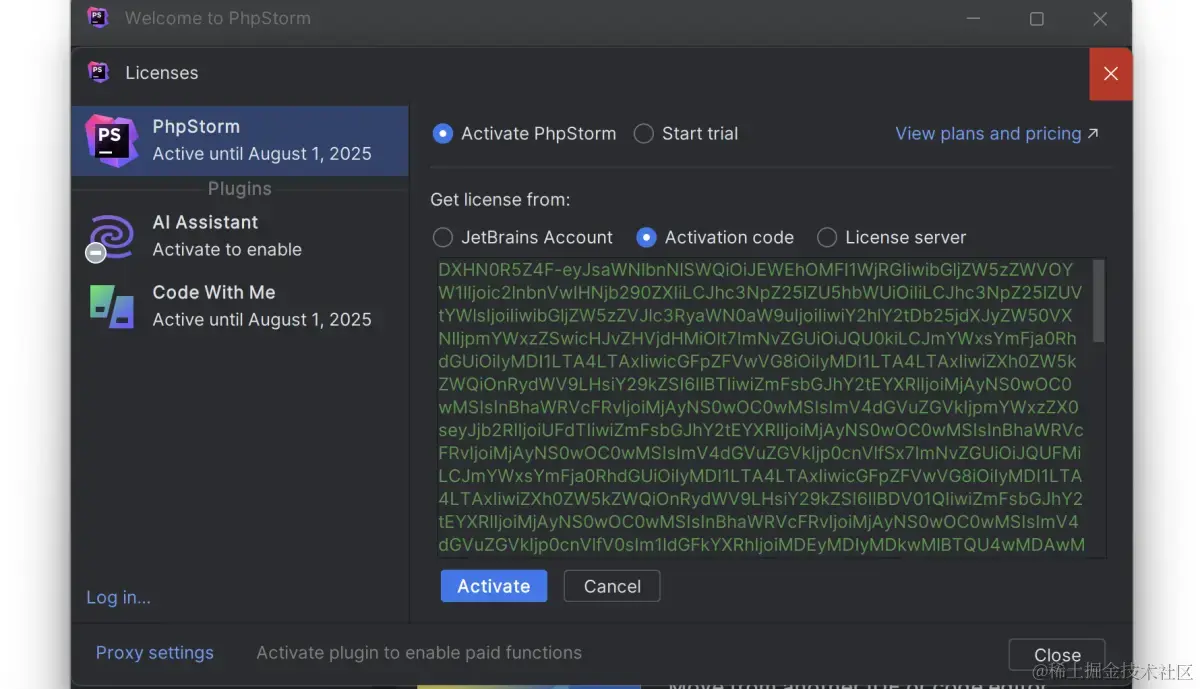Click the PhpStorm icon in Licenses dialog header
The width and height of the screenshot is (1200, 689).
98,72
